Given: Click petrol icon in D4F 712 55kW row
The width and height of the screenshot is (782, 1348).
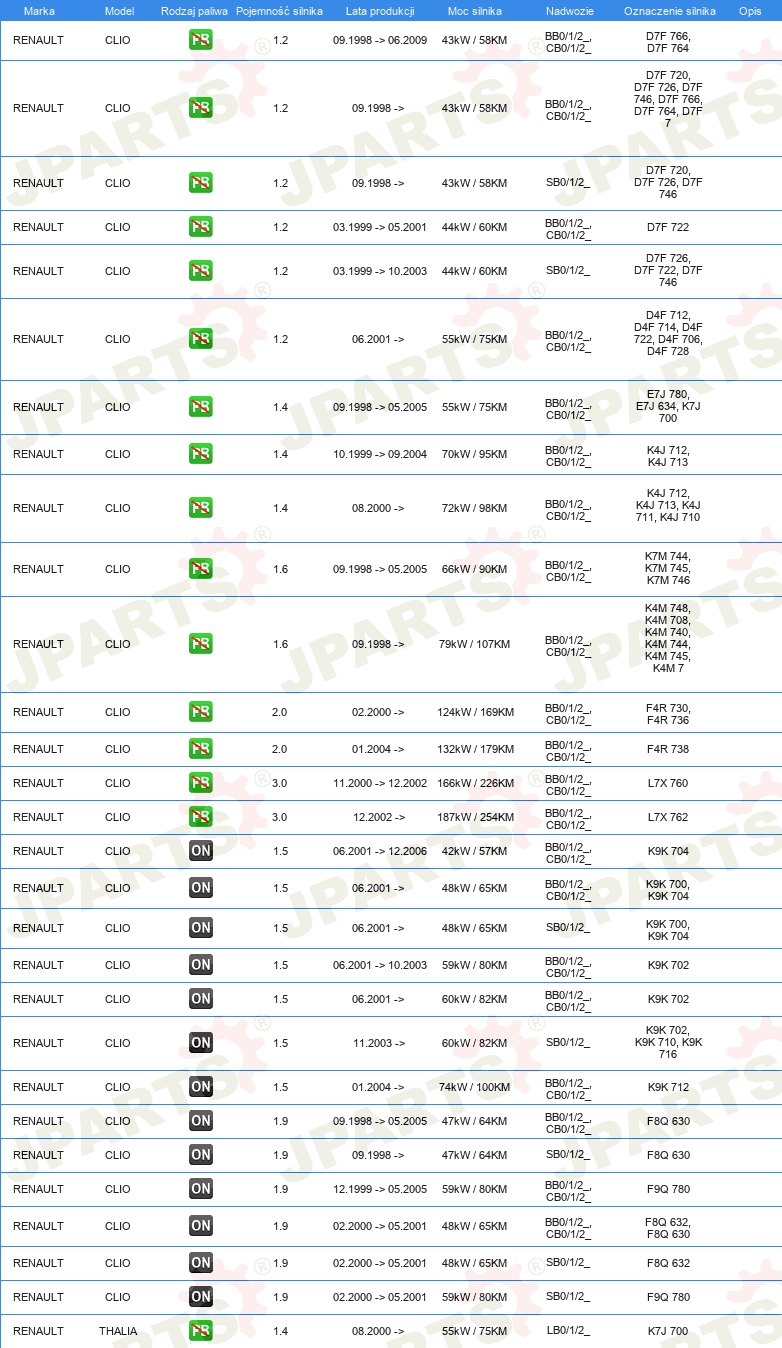Looking at the screenshot, I should pyautogui.click(x=201, y=339).
